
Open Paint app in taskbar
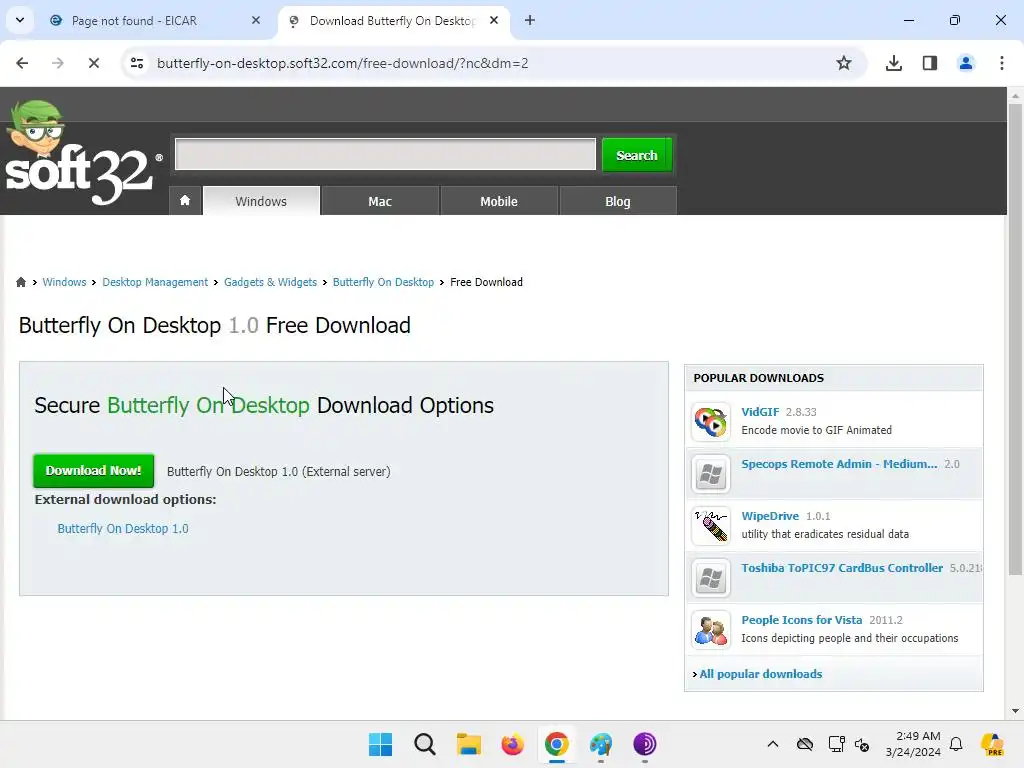(x=601, y=744)
